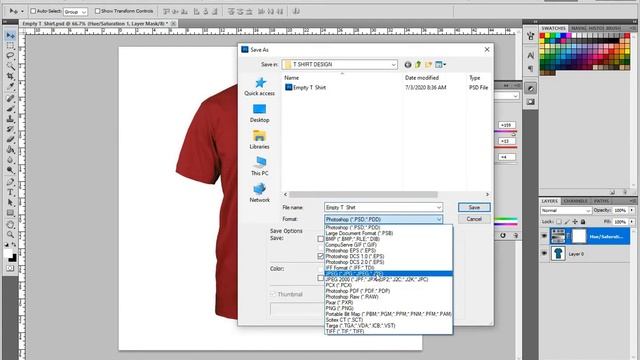
Task: Toggle lock image pixels in Layers
Action: pos(567,222)
